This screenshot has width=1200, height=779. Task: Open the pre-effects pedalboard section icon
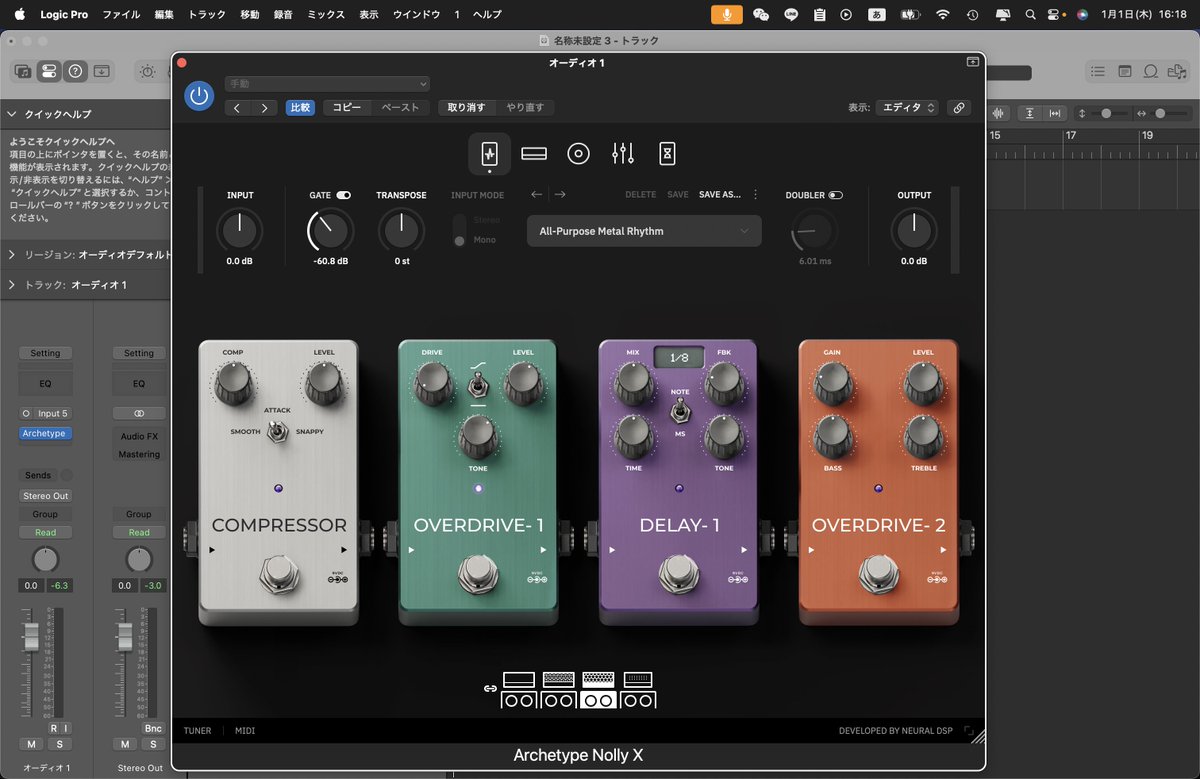point(490,154)
